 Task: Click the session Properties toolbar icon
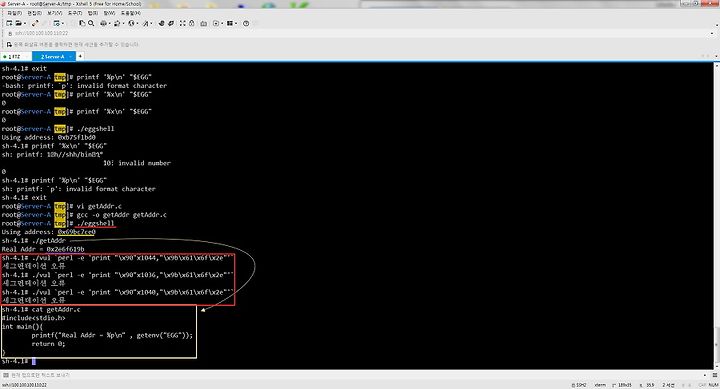click(56, 23)
